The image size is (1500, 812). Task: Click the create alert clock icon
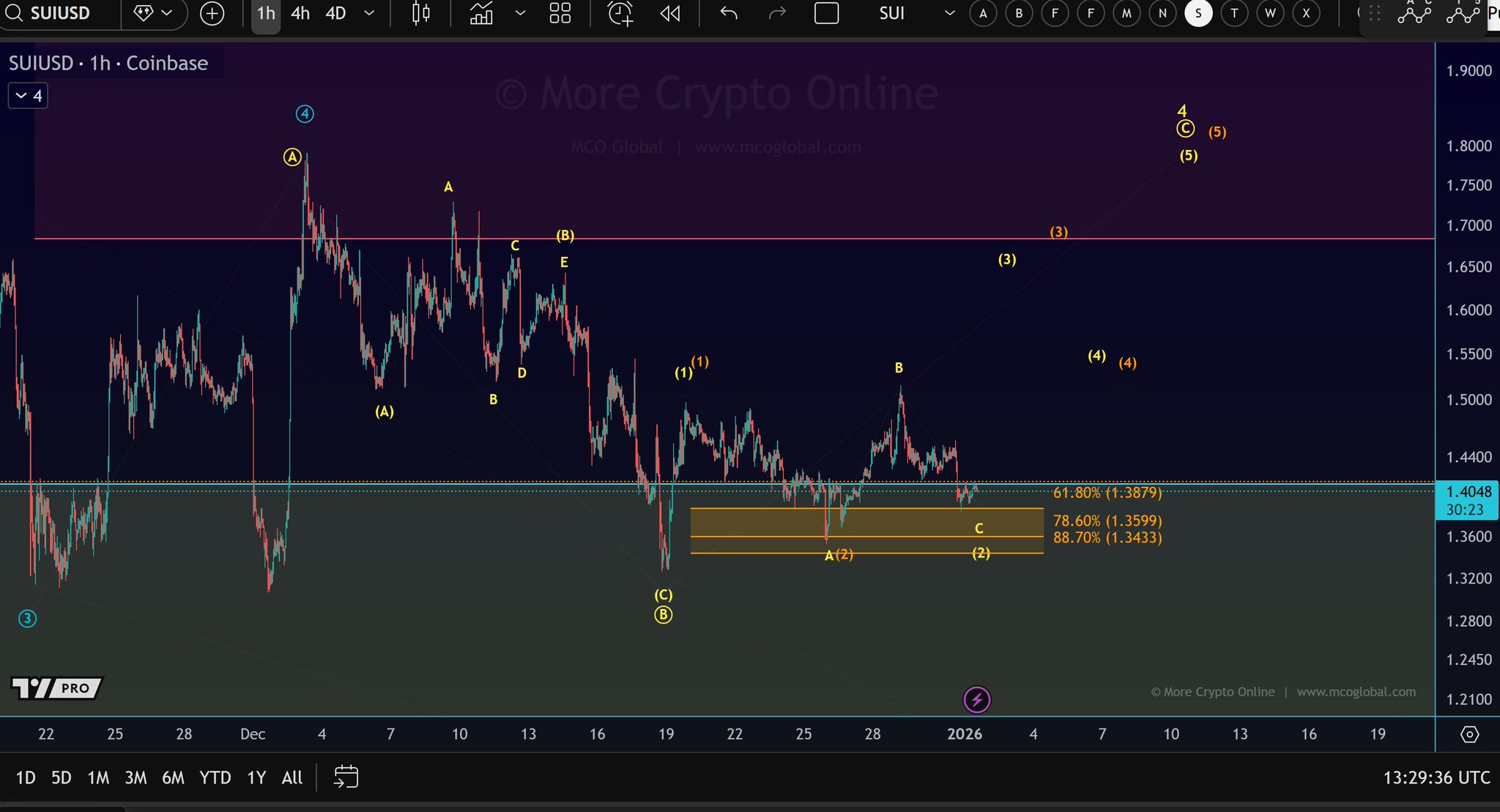[620, 13]
